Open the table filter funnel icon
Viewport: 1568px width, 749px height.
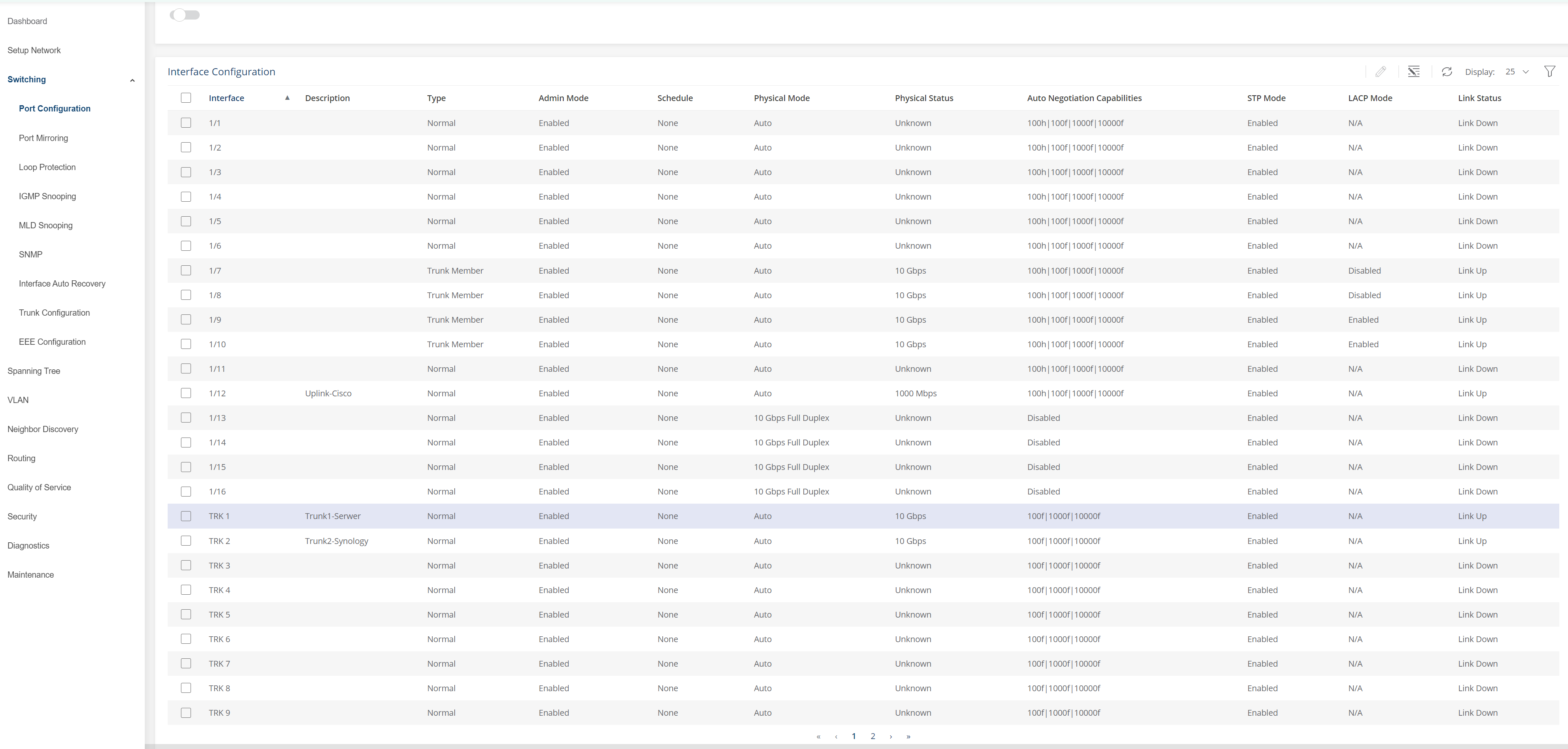click(x=1549, y=72)
